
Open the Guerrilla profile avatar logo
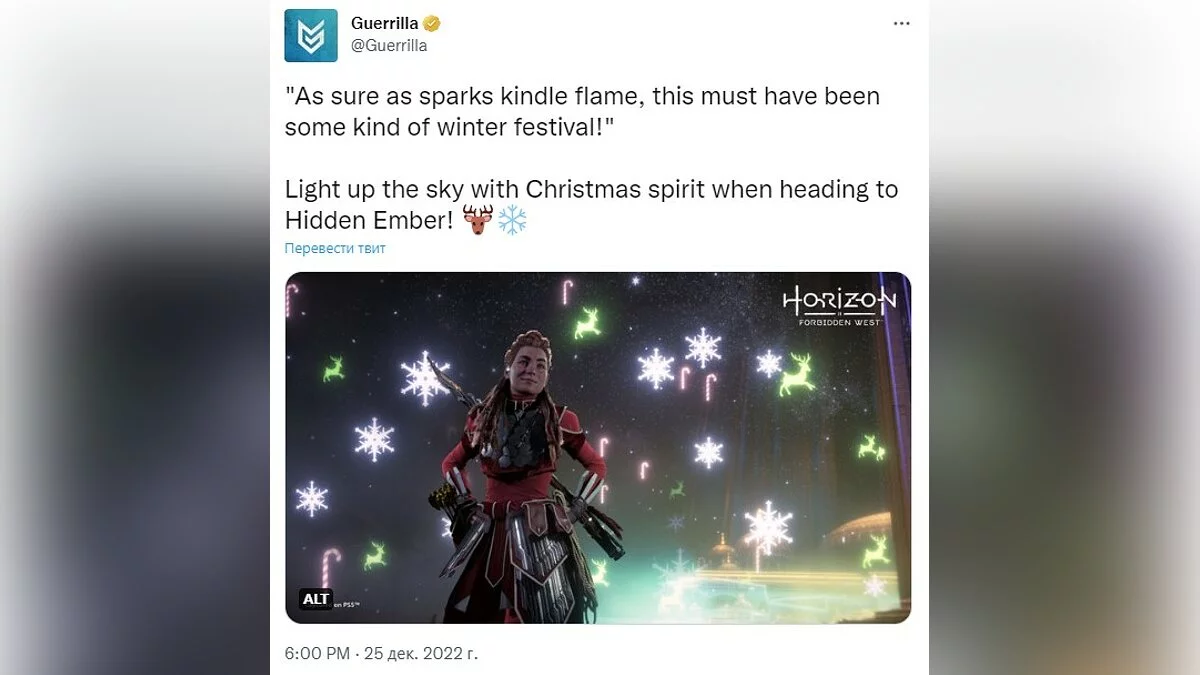point(311,35)
